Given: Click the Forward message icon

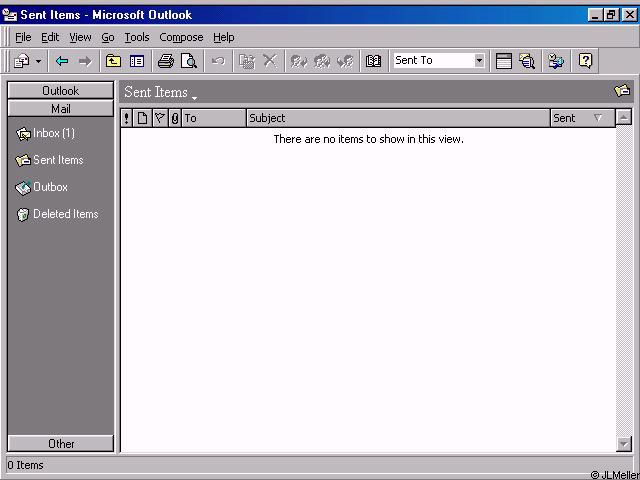Looking at the screenshot, I should pyautogui.click(x=345, y=61).
